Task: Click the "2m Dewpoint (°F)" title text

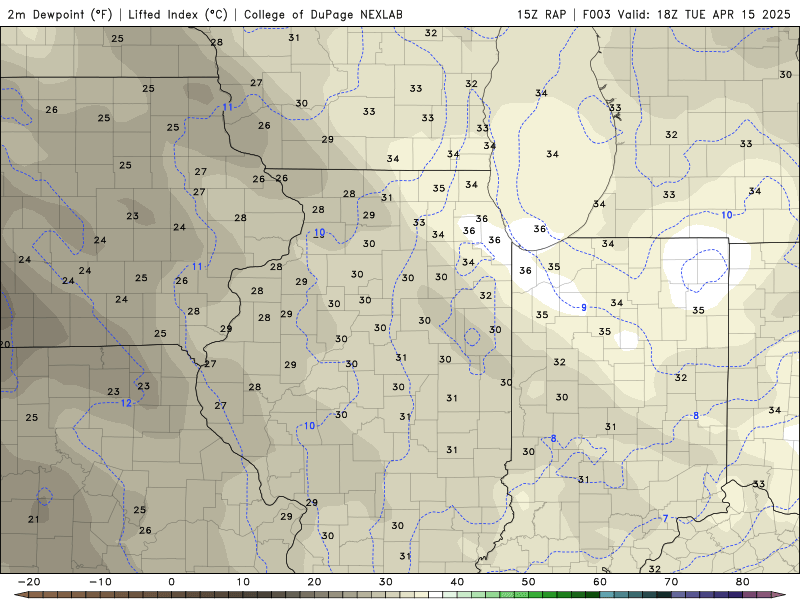Action: (x=60, y=14)
